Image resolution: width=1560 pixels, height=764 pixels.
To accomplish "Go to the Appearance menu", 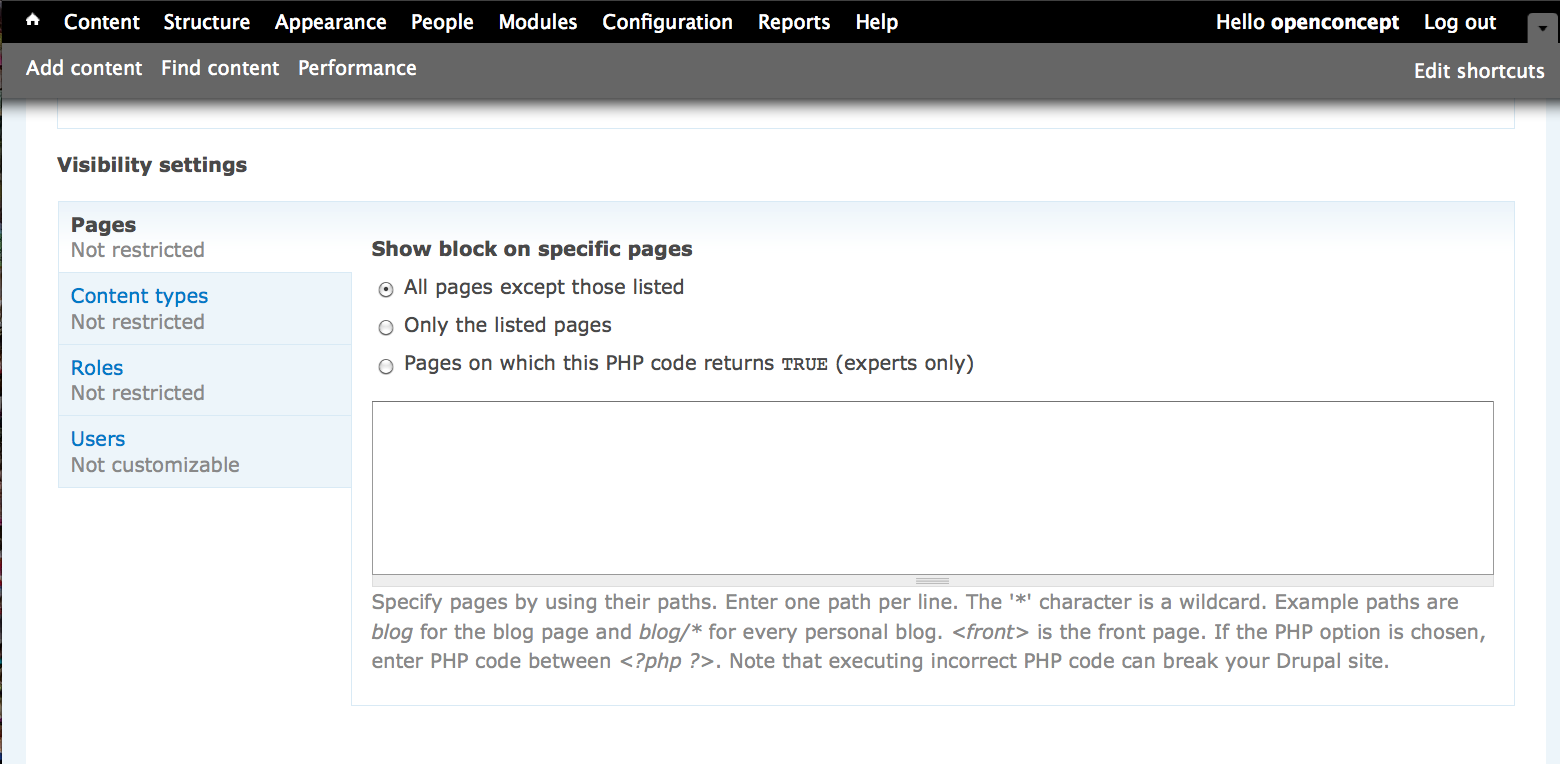I will point(330,22).
